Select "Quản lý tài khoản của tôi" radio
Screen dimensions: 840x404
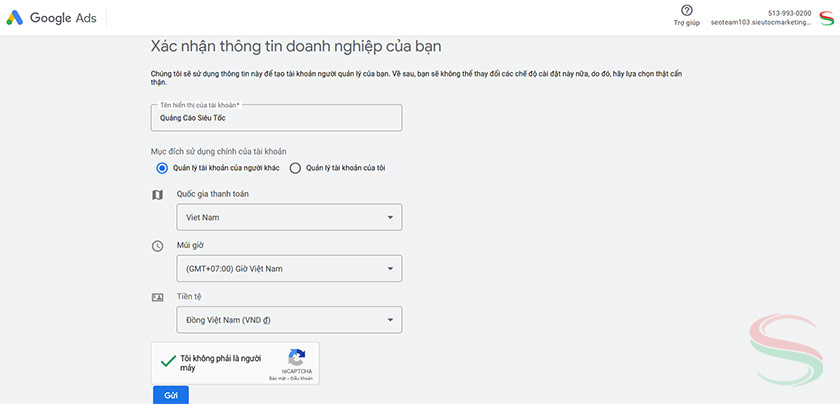pyautogui.click(x=295, y=168)
